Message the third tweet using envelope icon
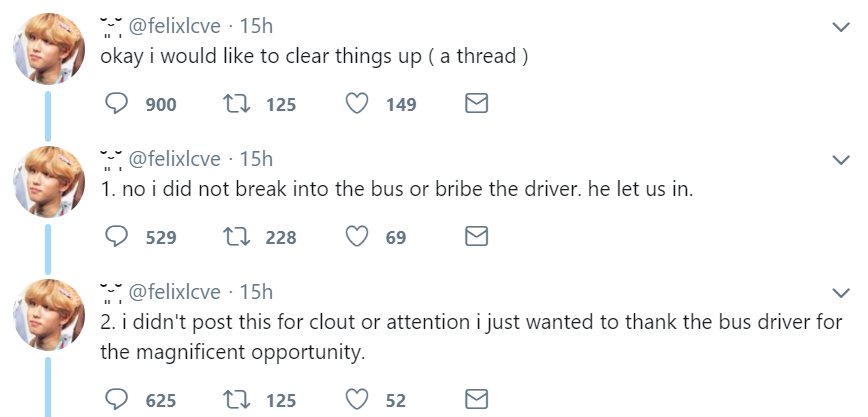Image resolution: width=868 pixels, height=417 pixels. (477, 400)
